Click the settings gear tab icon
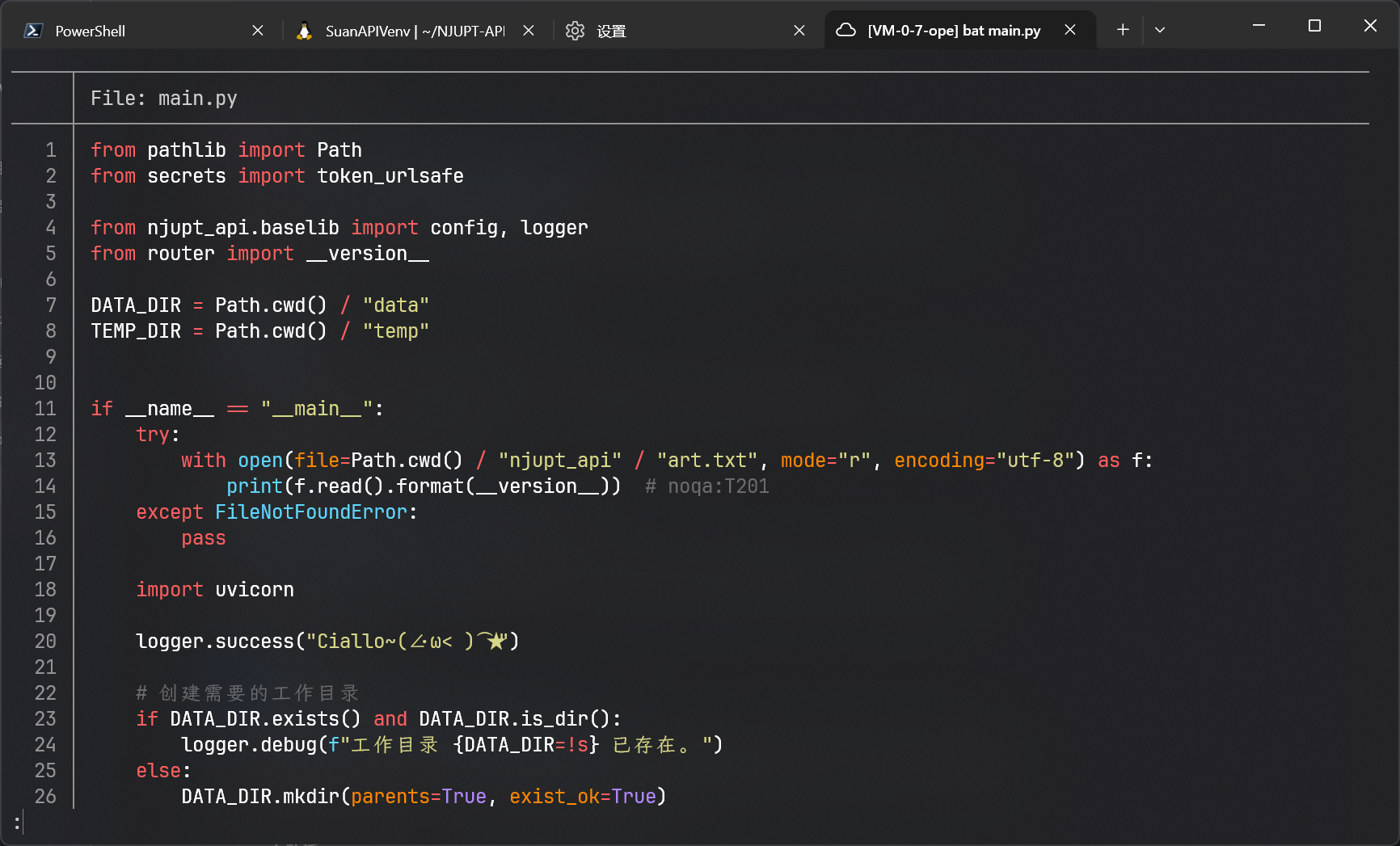1400x846 pixels. [x=575, y=31]
